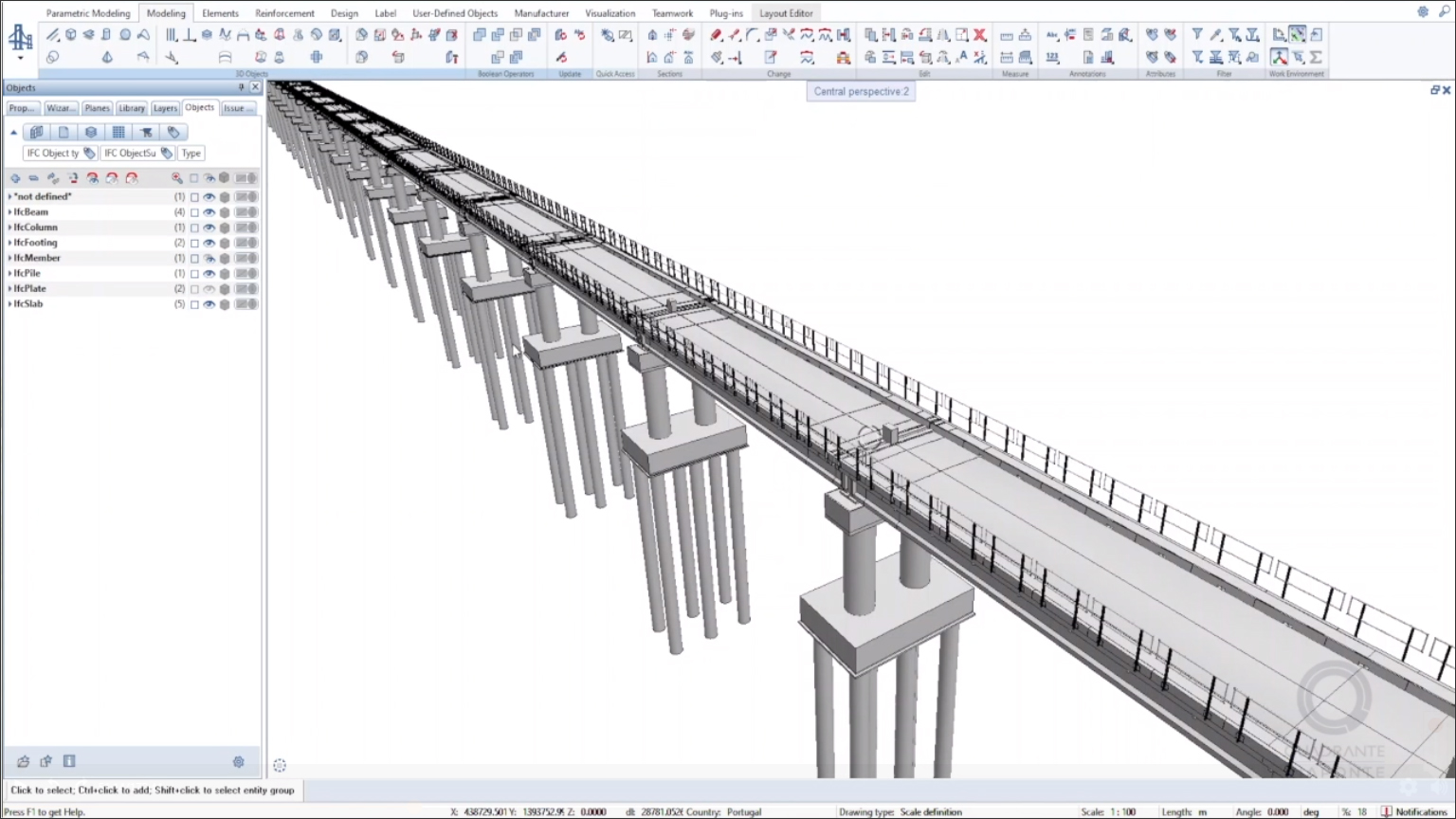Open the Visualization ribbon tab
Screen dimensions: 1456x819
tap(610, 13)
